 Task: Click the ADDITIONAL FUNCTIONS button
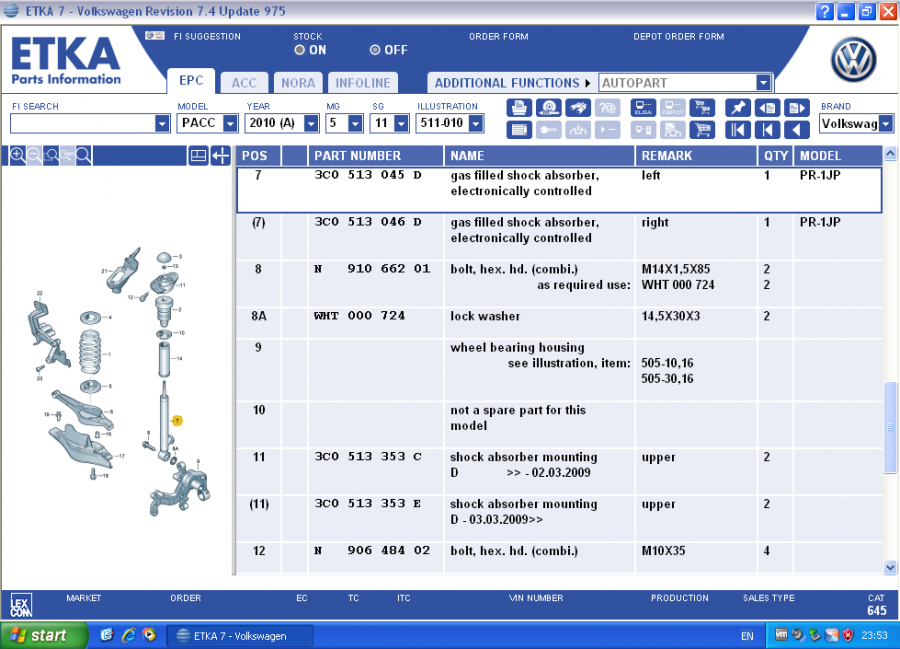(511, 83)
